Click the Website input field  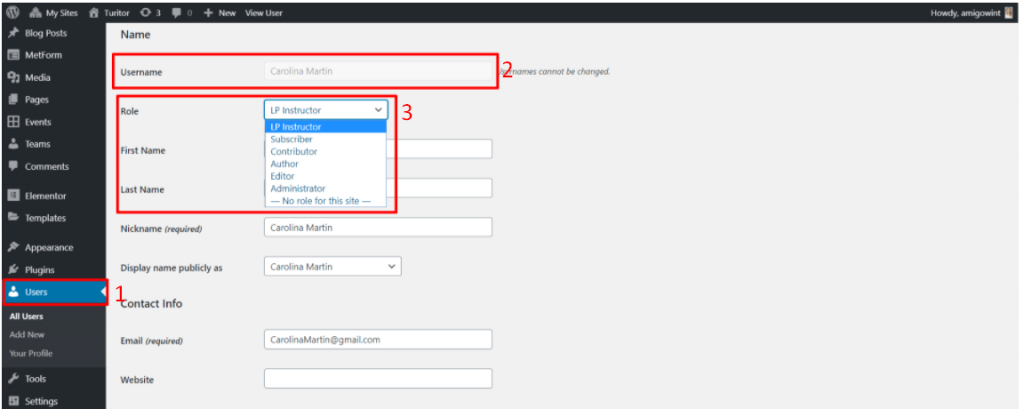pos(378,379)
